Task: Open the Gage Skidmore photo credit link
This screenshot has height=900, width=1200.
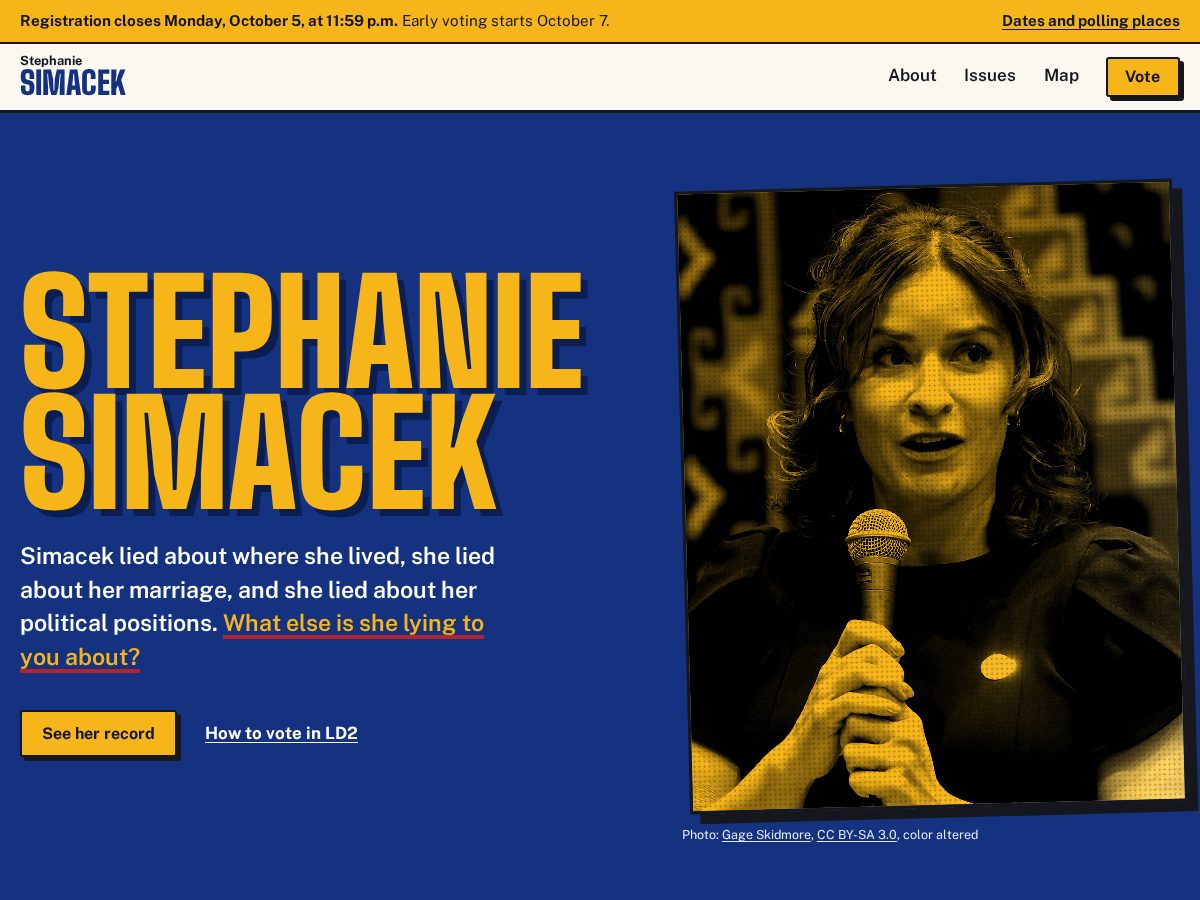Action: 766,835
